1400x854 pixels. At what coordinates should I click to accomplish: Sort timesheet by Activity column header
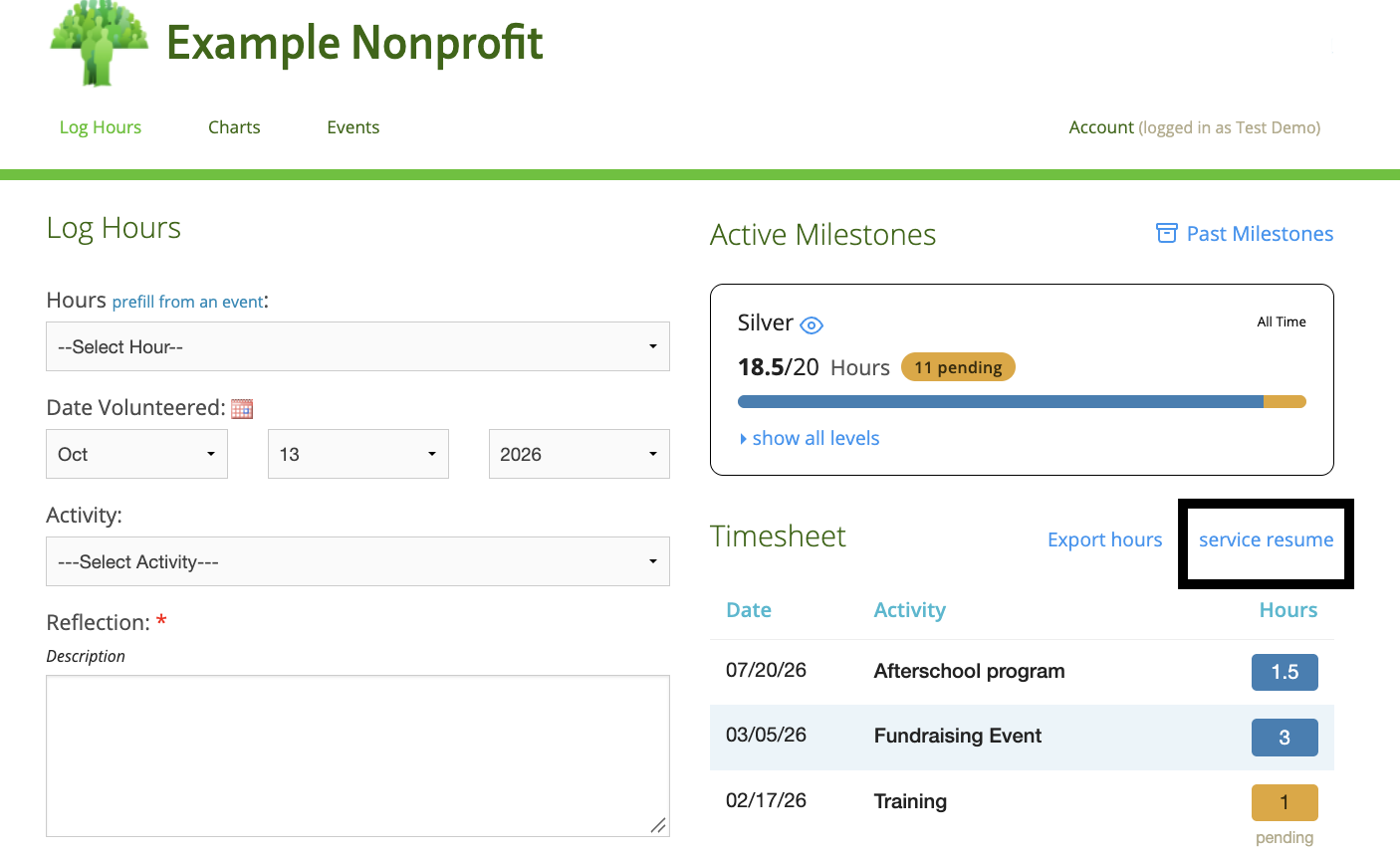(910, 610)
